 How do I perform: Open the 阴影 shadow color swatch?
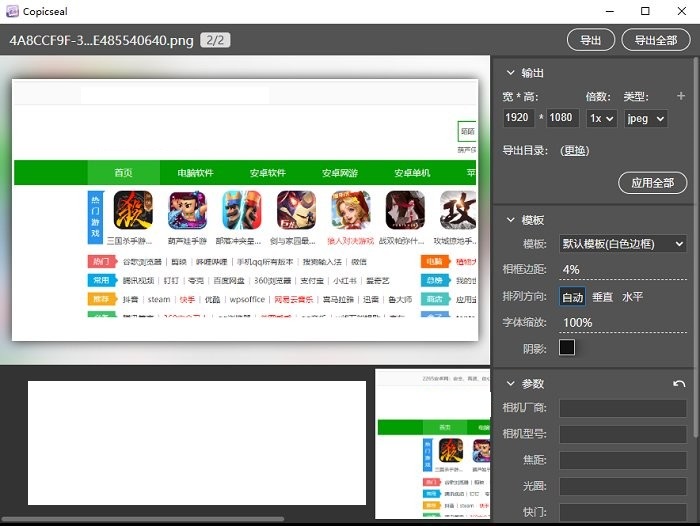[x=567, y=348]
